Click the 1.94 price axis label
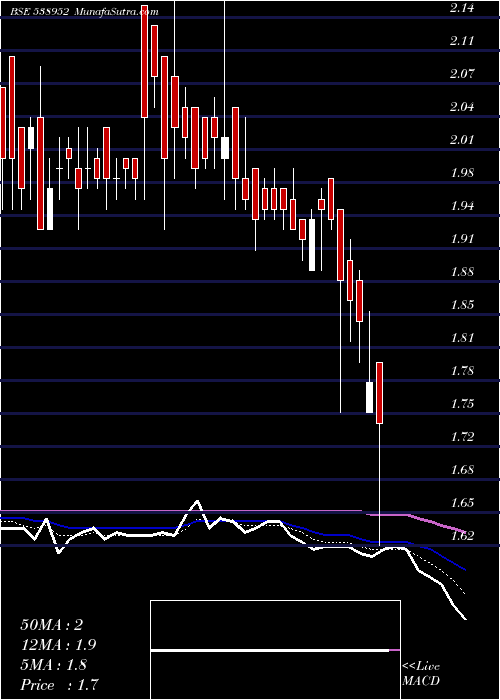The width and height of the screenshot is (500, 700). (462, 206)
